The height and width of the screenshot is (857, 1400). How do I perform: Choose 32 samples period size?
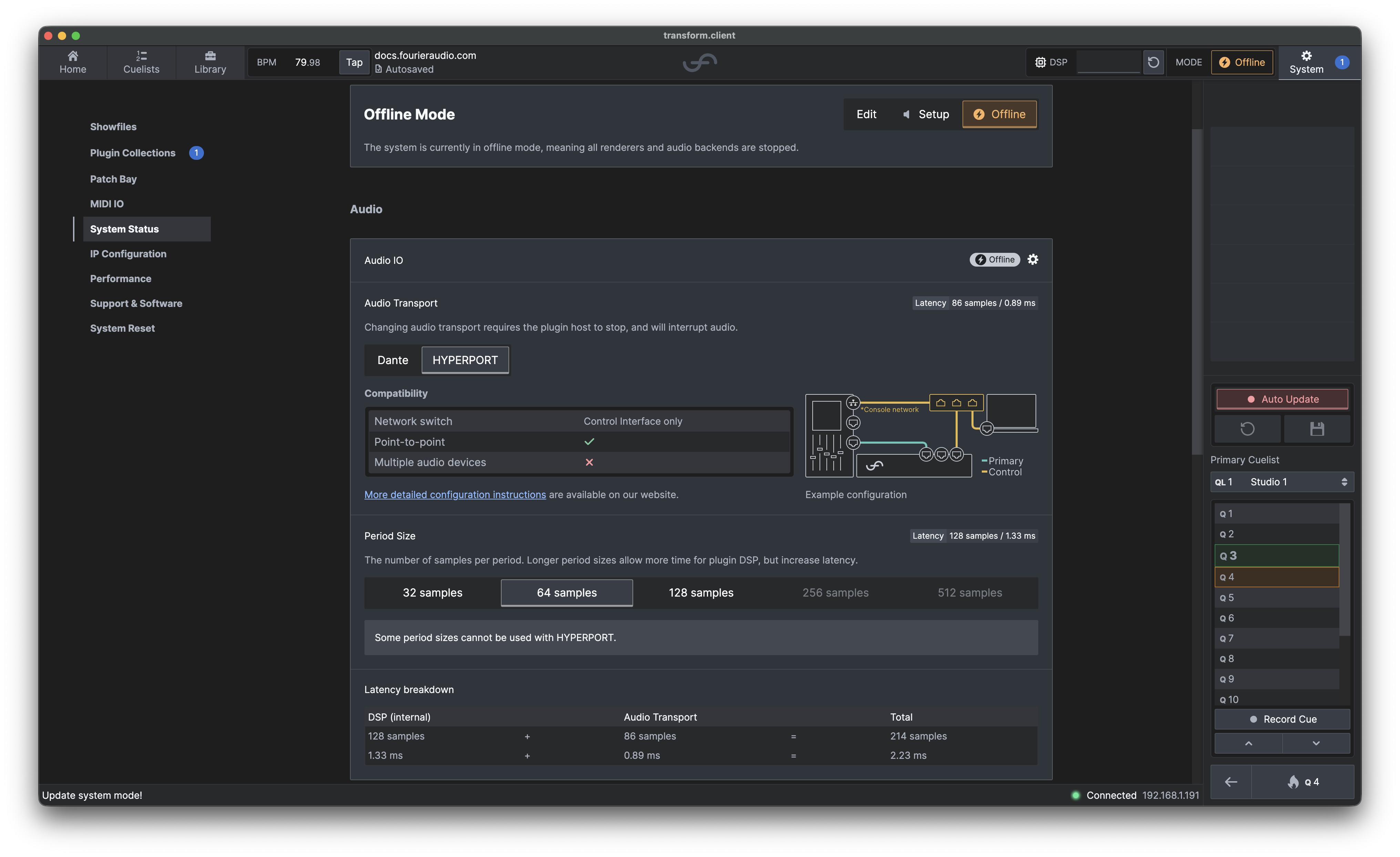pyautogui.click(x=432, y=593)
